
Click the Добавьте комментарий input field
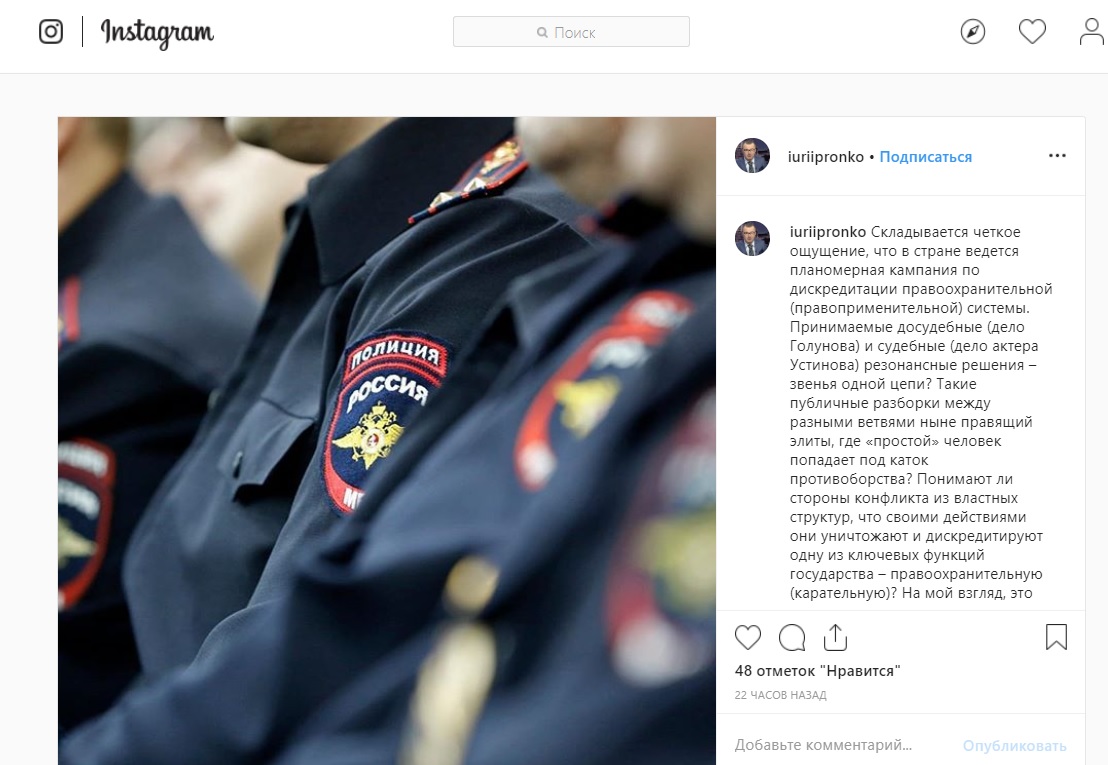point(841,745)
